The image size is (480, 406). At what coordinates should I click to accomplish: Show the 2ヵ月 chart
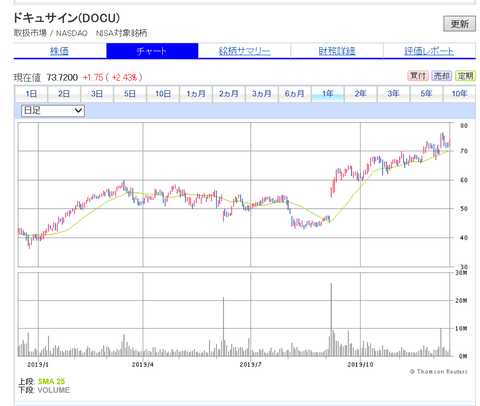pos(229,94)
